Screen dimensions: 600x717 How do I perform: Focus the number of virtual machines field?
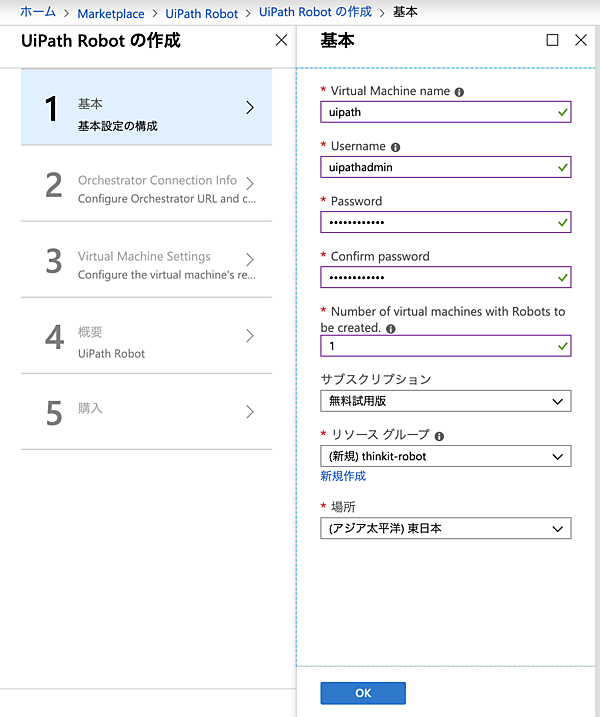pyautogui.click(x=445, y=346)
